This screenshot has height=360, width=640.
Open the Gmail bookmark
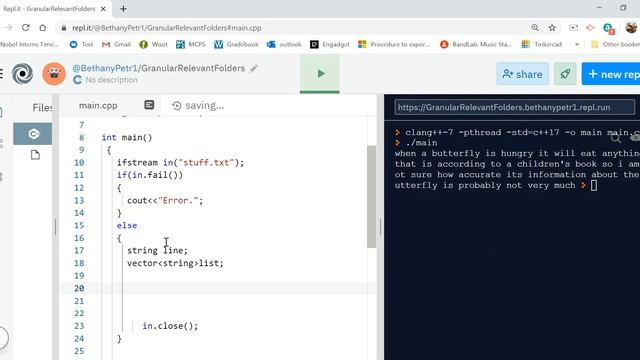point(116,44)
